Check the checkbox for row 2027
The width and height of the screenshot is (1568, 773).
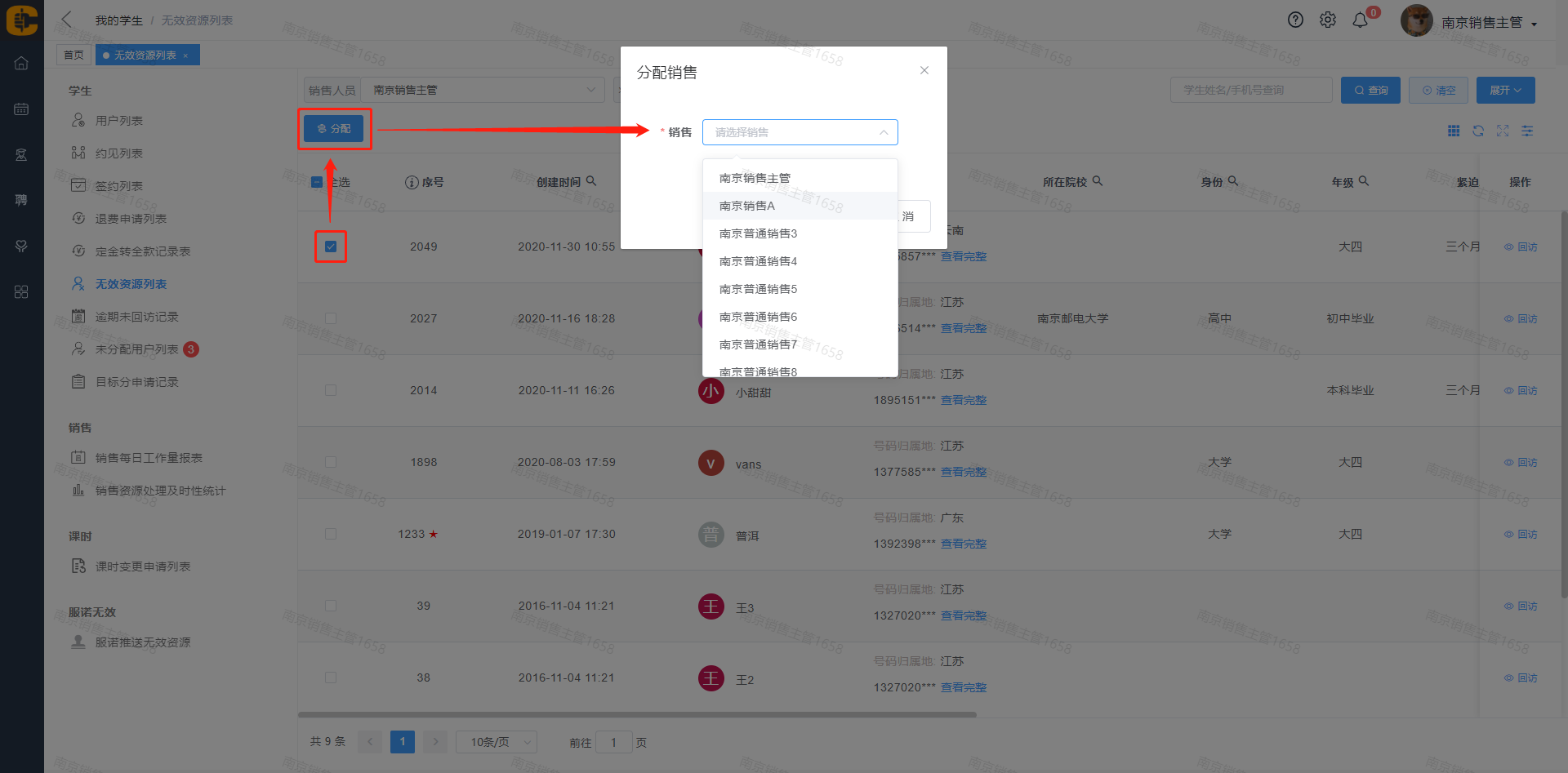(331, 318)
